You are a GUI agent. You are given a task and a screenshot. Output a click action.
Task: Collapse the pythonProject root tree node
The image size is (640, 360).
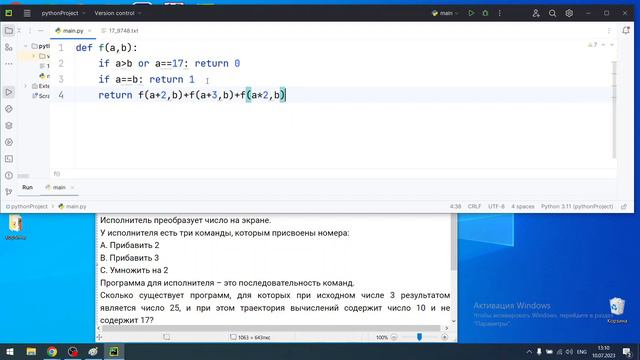point(26,46)
